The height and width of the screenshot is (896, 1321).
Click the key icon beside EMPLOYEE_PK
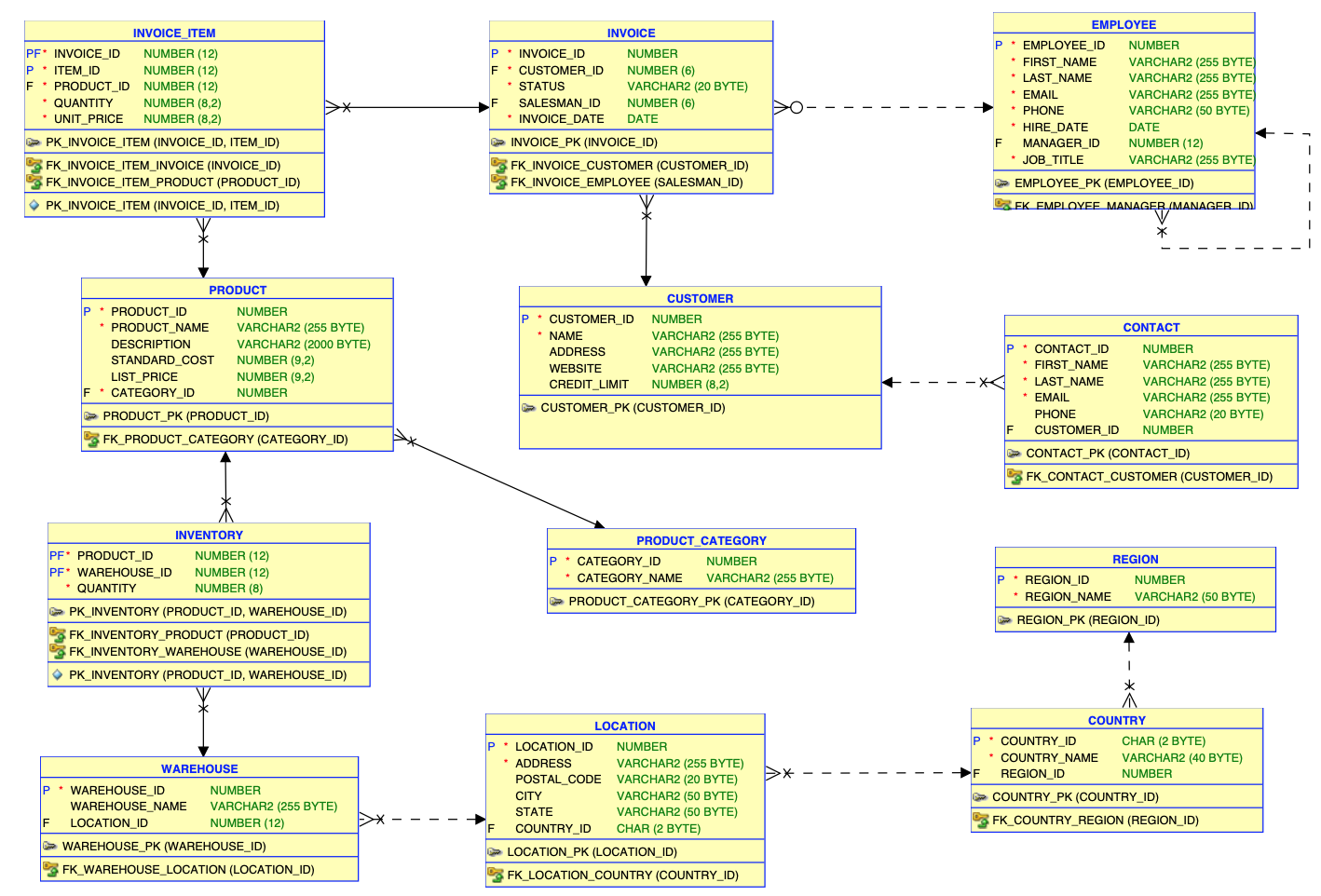(1002, 183)
